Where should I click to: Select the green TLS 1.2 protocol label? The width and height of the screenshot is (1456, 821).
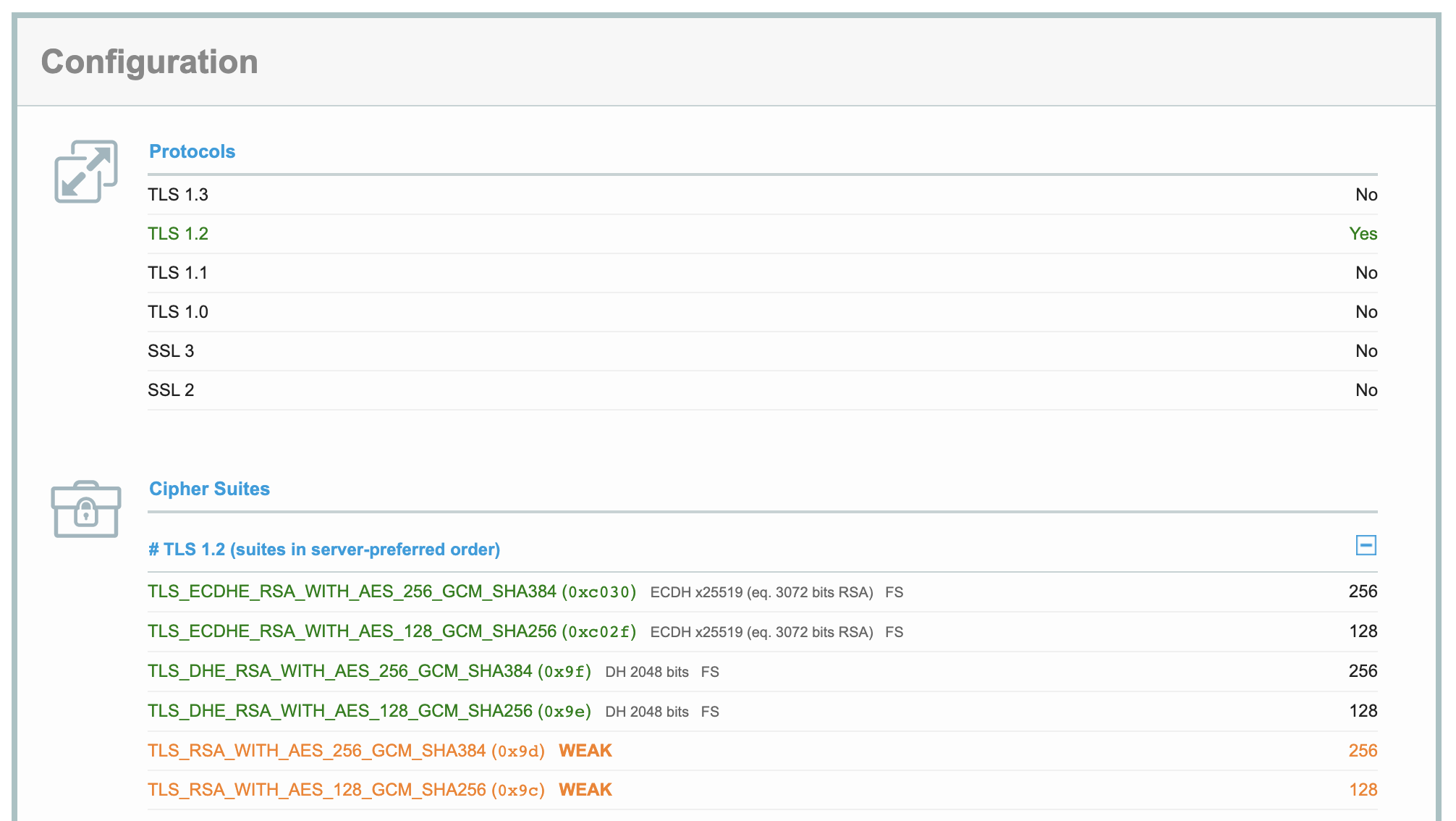click(178, 234)
